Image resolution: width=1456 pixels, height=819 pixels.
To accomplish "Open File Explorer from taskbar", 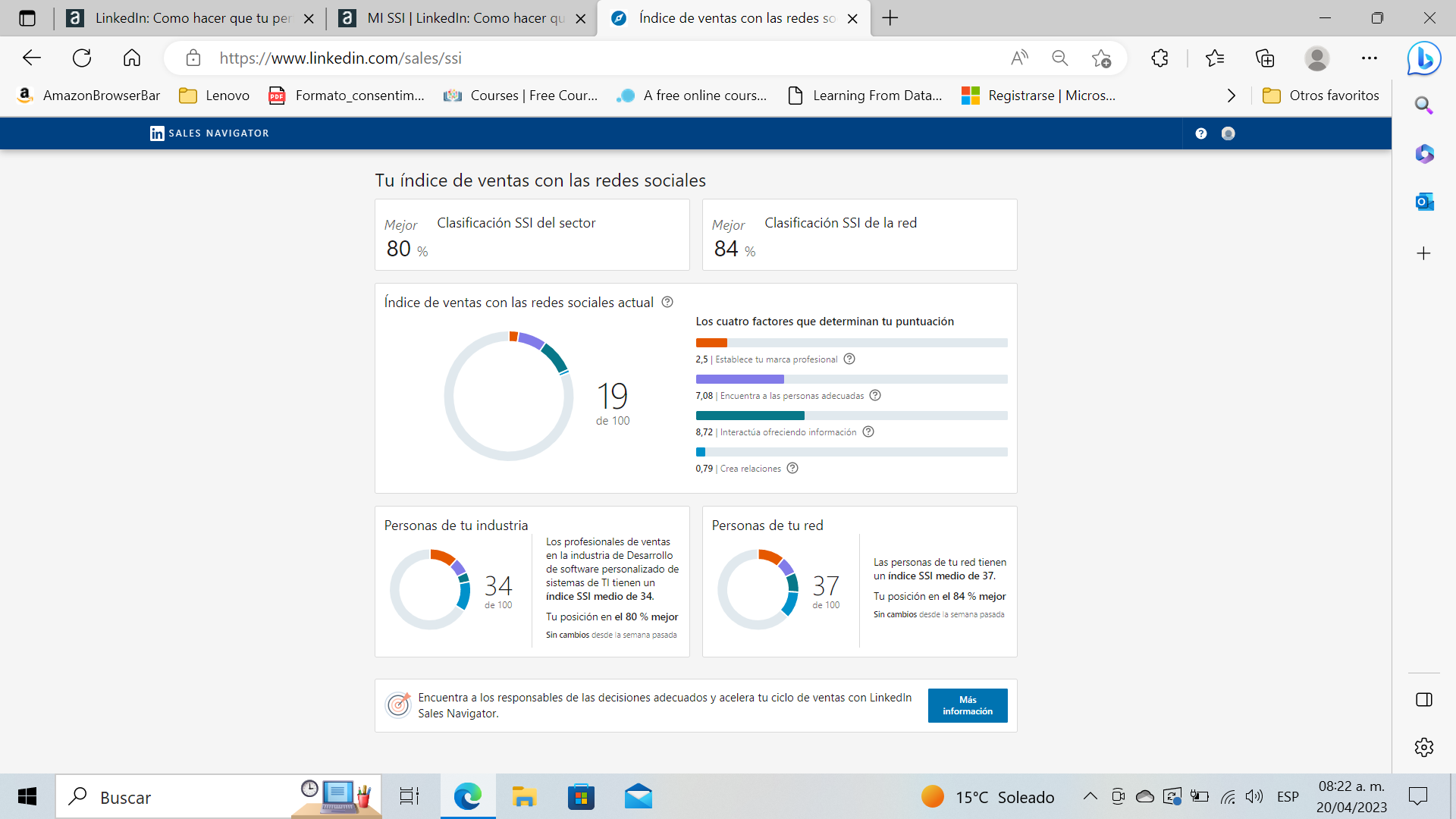I will pyautogui.click(x=524, y=796).
